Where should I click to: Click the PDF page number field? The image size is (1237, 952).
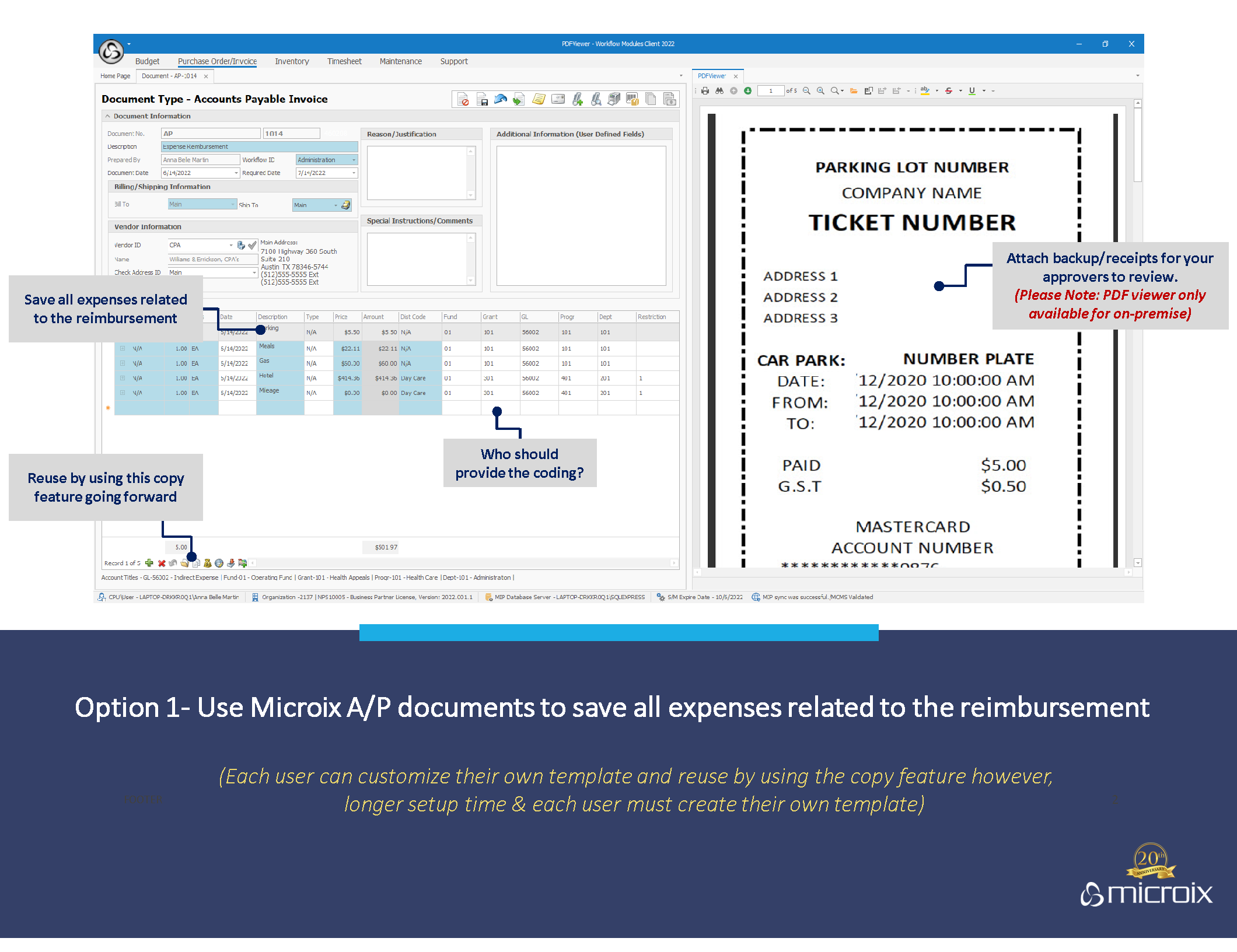coord(770,91)
